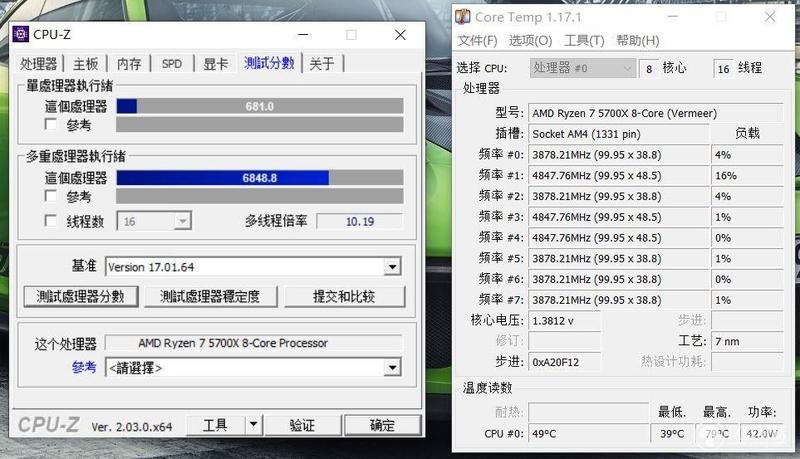800x459 pixels.
Task: Minimize the CPU-Z window
Action: [x=303, y=35]
